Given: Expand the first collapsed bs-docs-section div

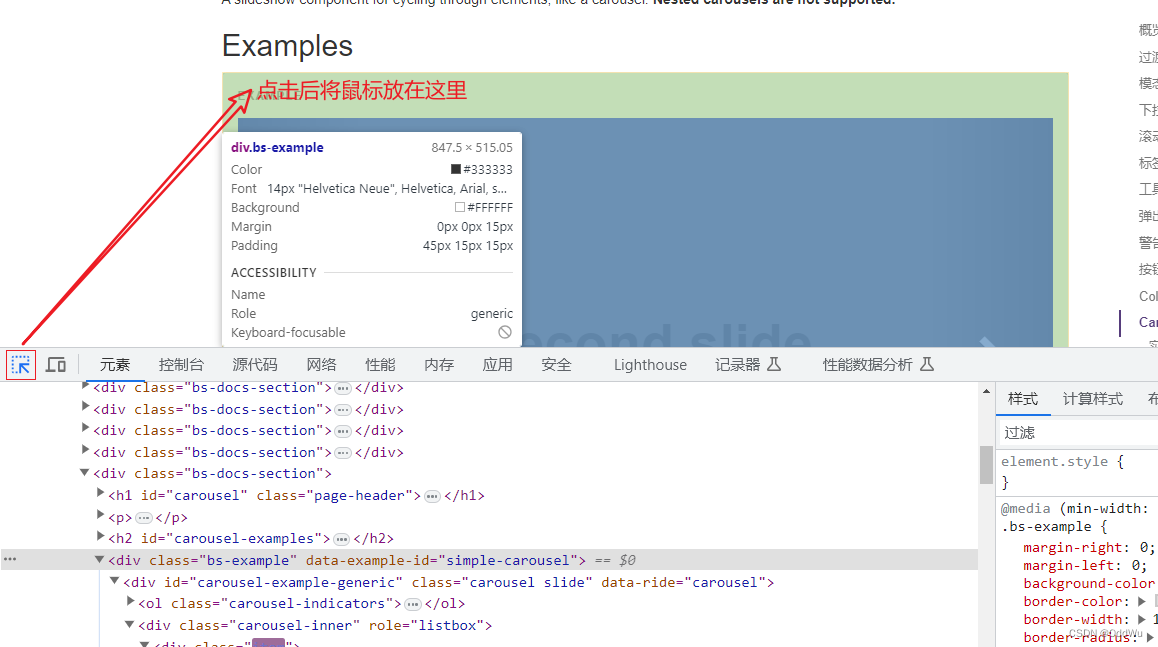Looking at the screenshot, I should coord(85,387).
